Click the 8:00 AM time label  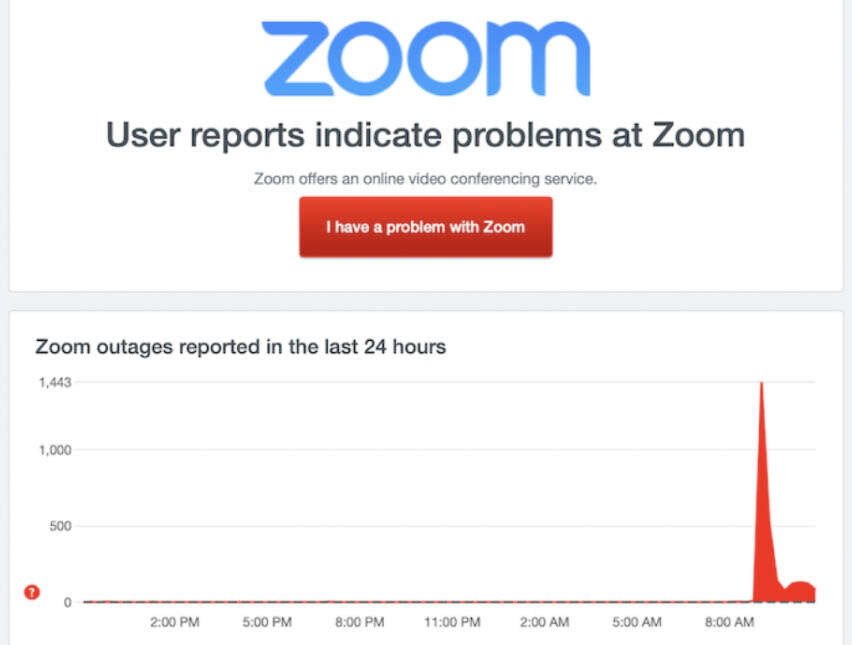click(x=730, y=623)
